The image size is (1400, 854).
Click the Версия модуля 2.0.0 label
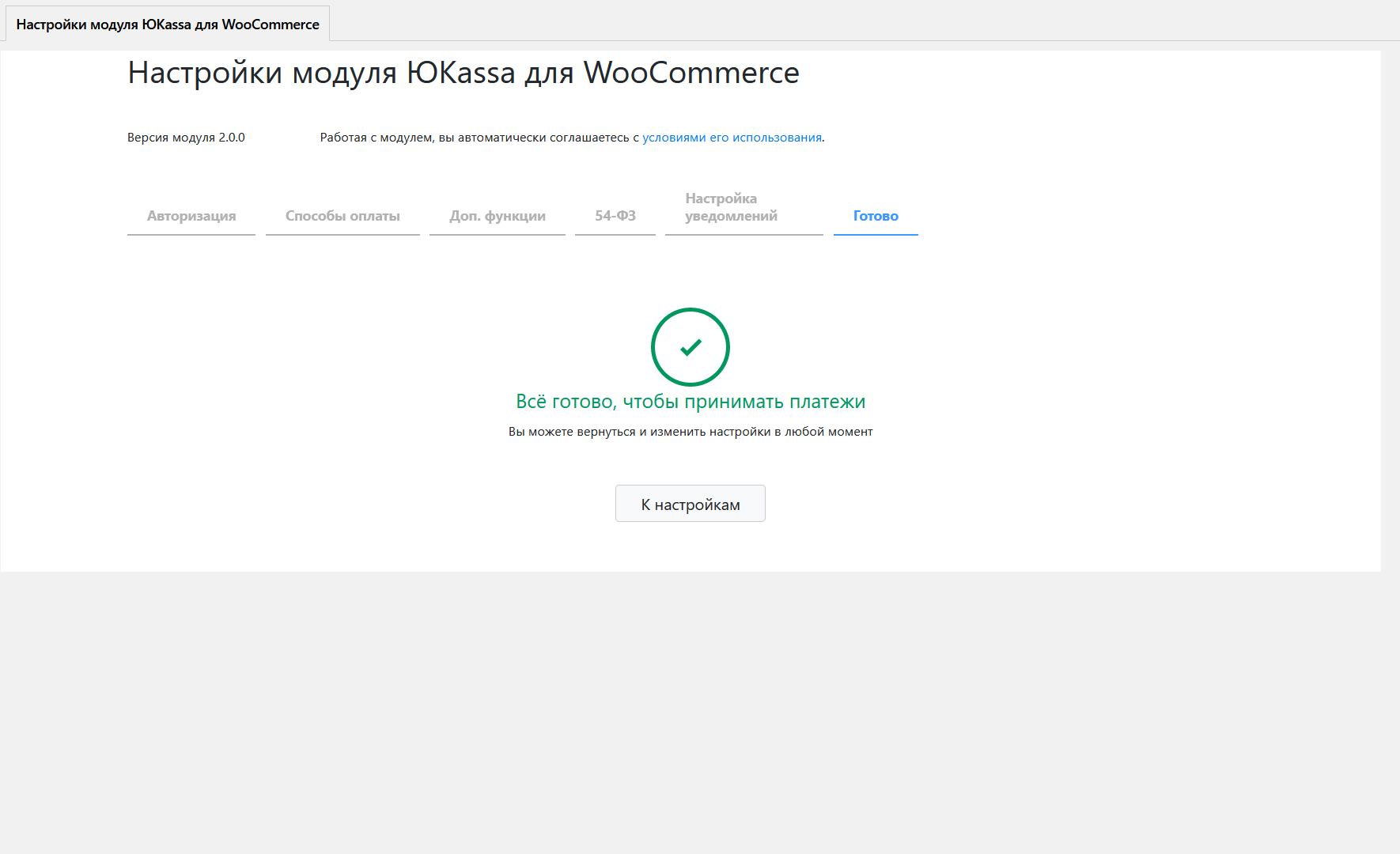186,138
